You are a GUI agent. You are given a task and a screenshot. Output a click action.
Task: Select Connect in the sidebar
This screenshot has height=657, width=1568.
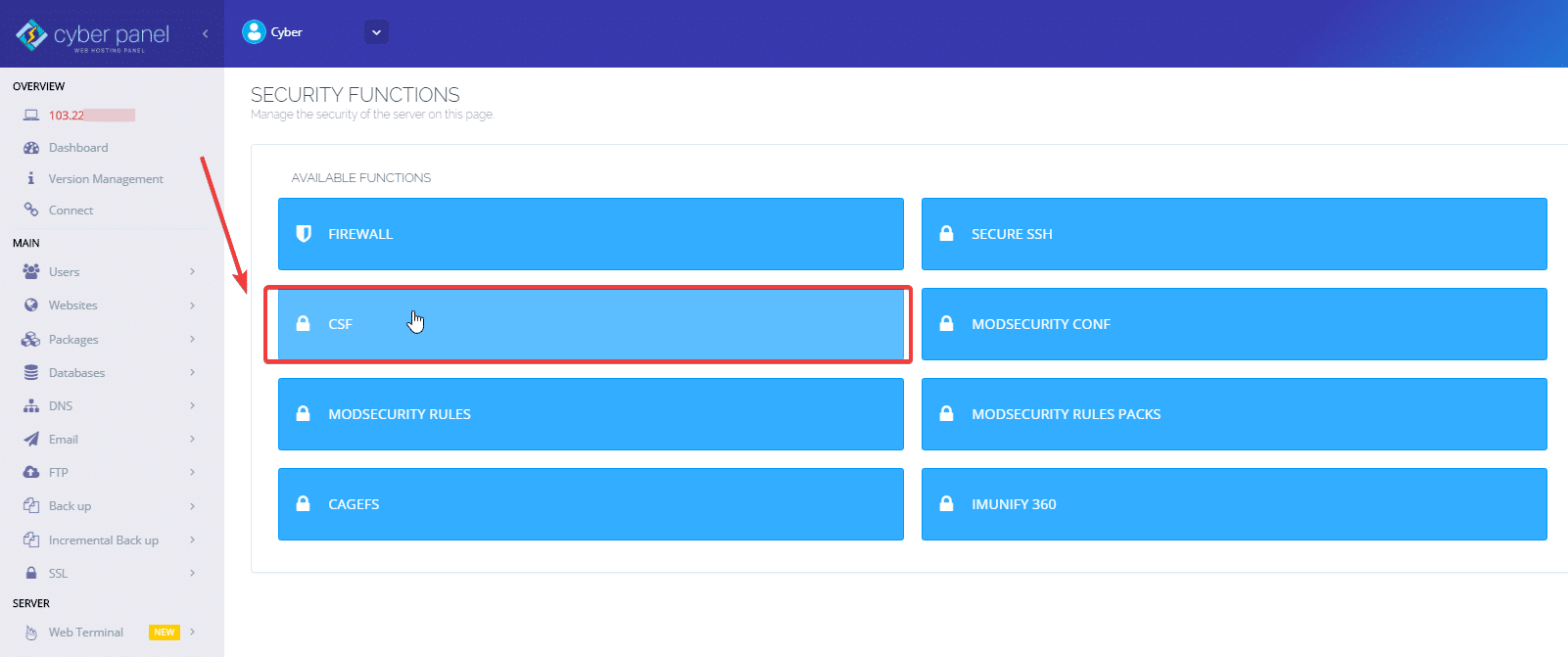[x=71, y=211]
